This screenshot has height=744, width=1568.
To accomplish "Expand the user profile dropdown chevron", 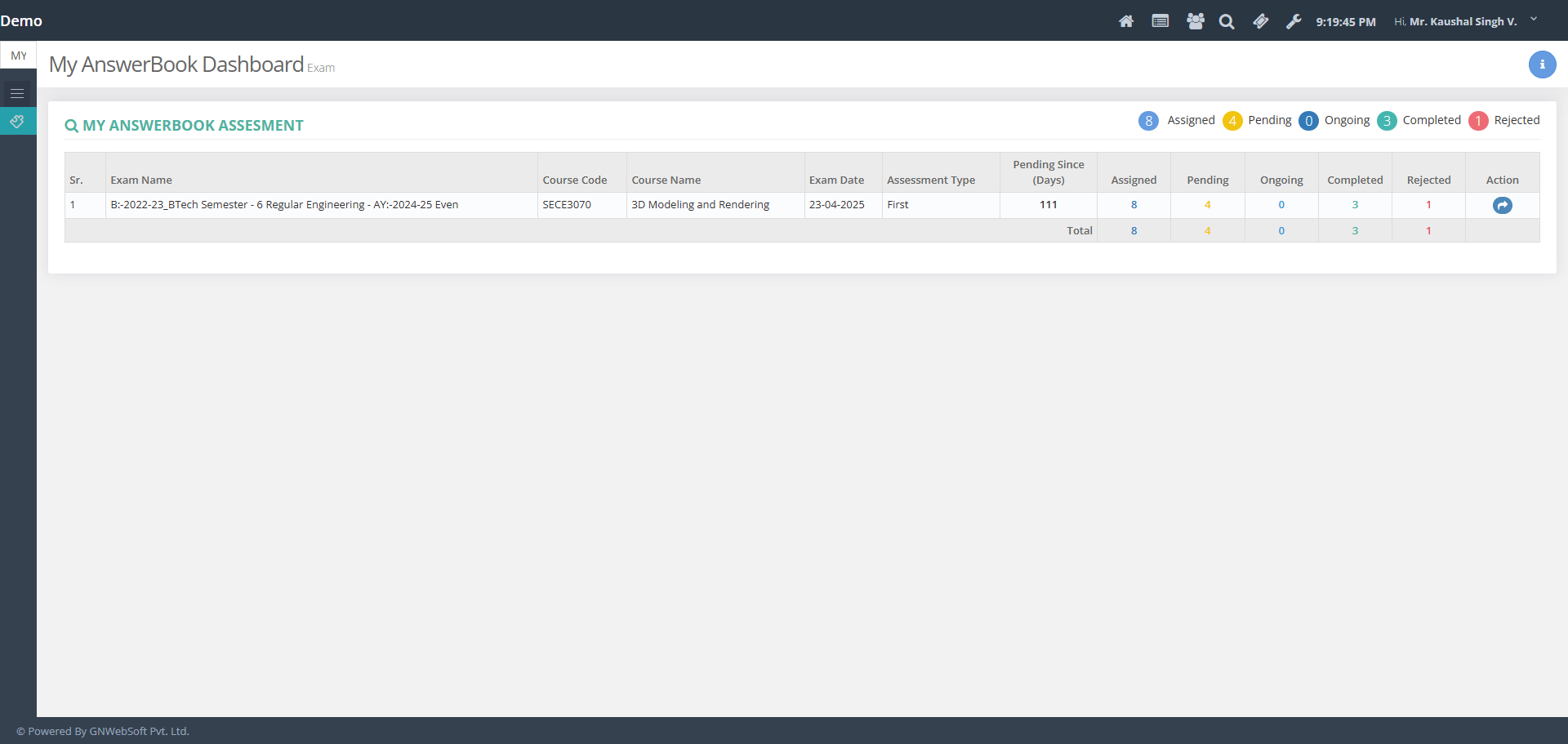I will (1534, 20).
